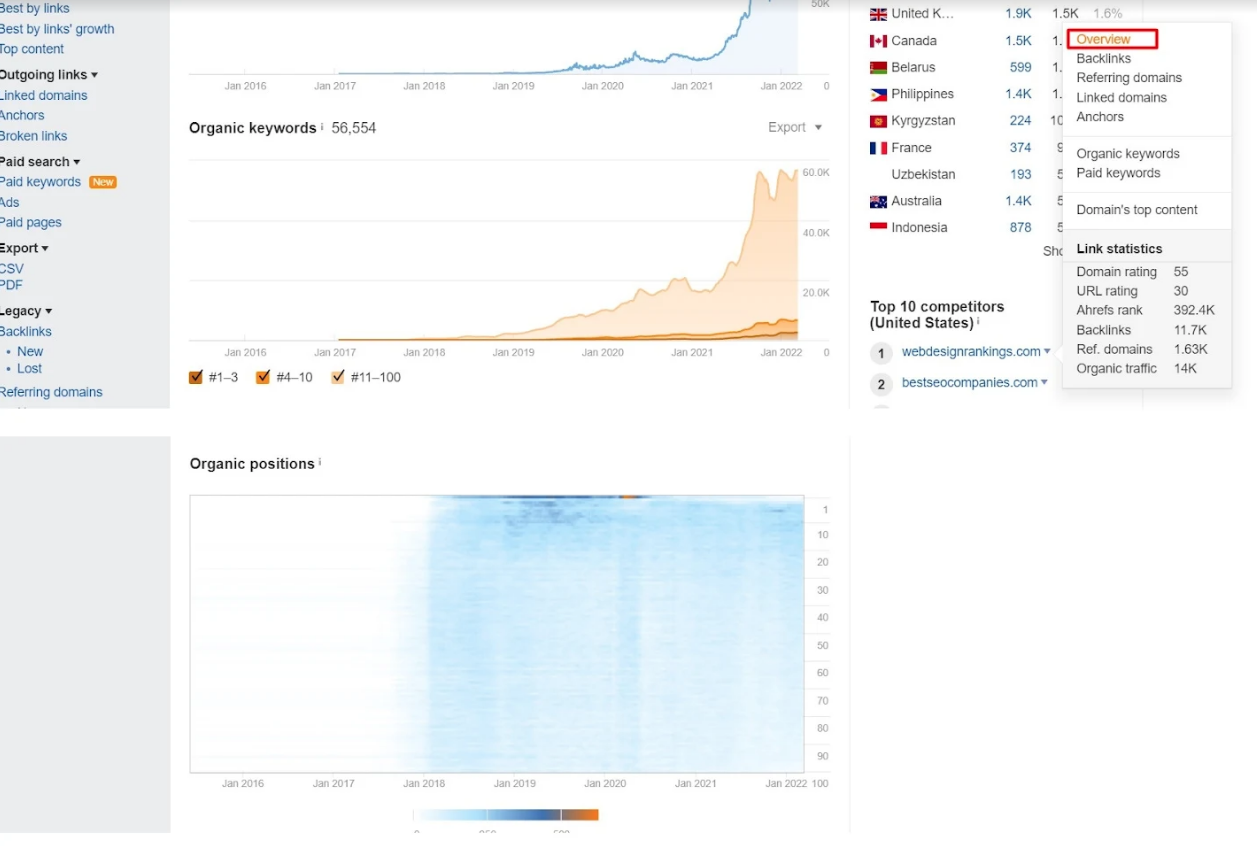1257x846 pixels.
Task: Click the France flag icon
Action: click(878, 148)
